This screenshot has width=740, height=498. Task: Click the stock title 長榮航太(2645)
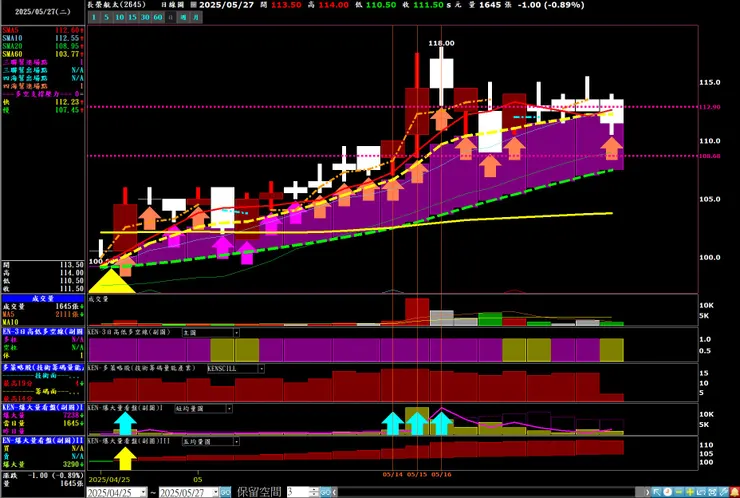click(x=117, y=5)
